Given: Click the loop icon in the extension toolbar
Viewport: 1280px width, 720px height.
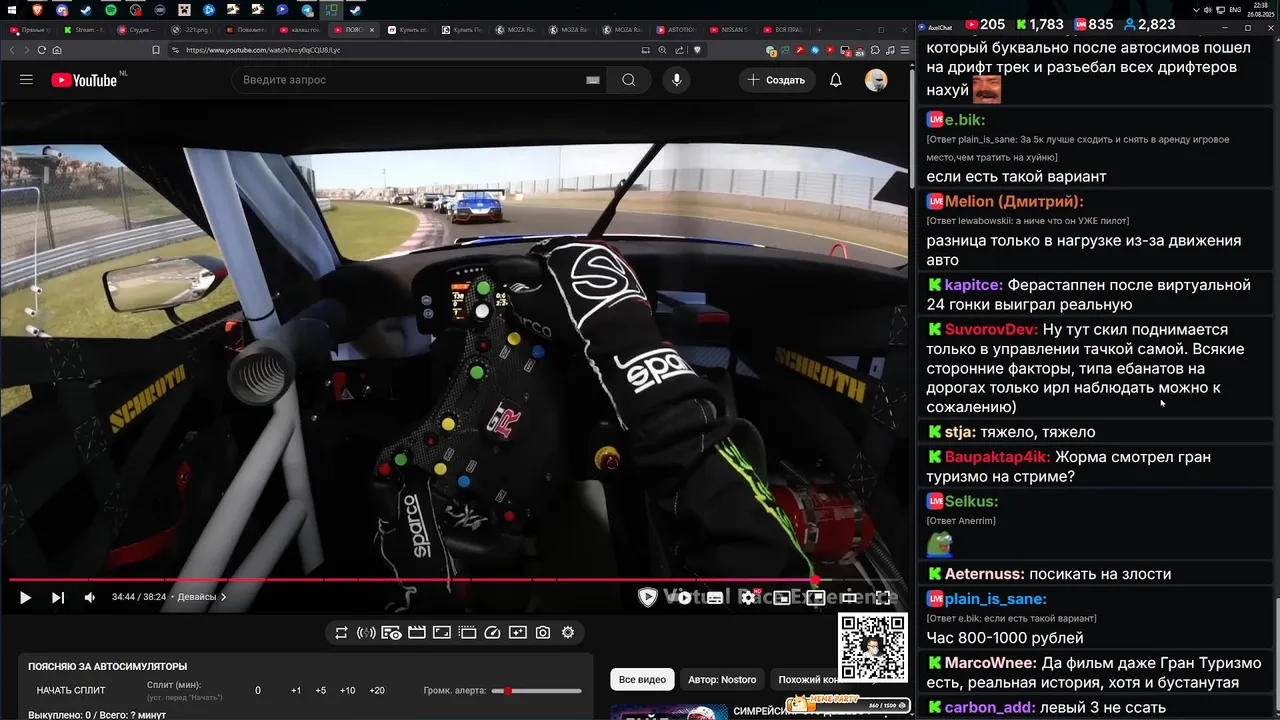Looking at the screenshot, I should pos(341,633).
